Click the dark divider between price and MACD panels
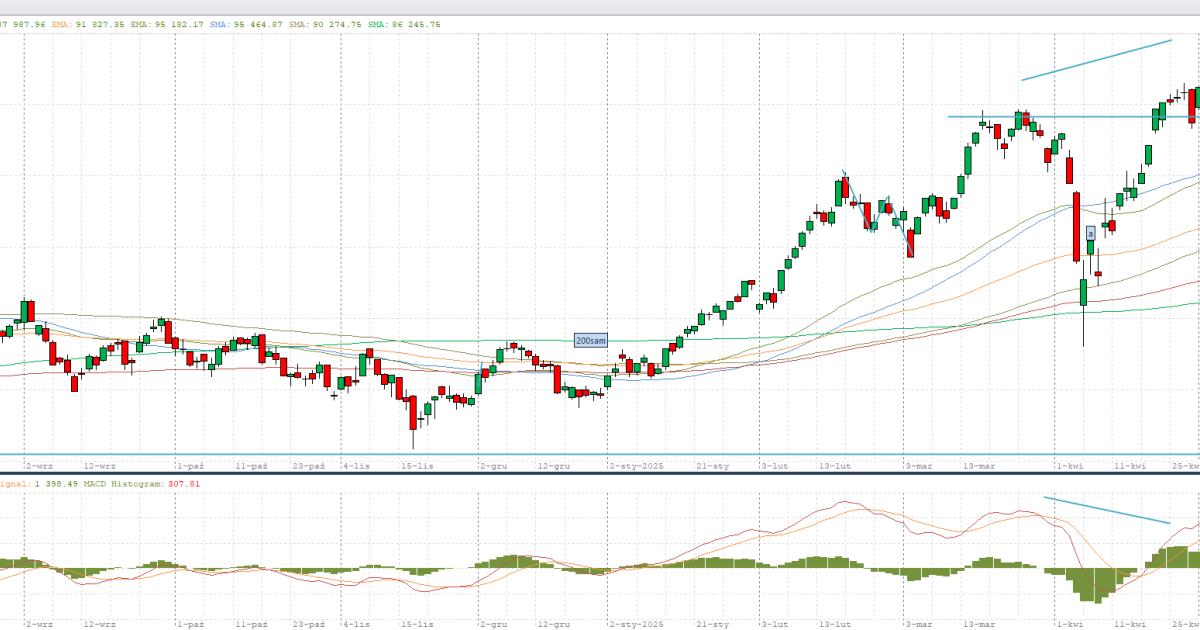This screenshot has height=630, width=1200. (x=600, y=473)
